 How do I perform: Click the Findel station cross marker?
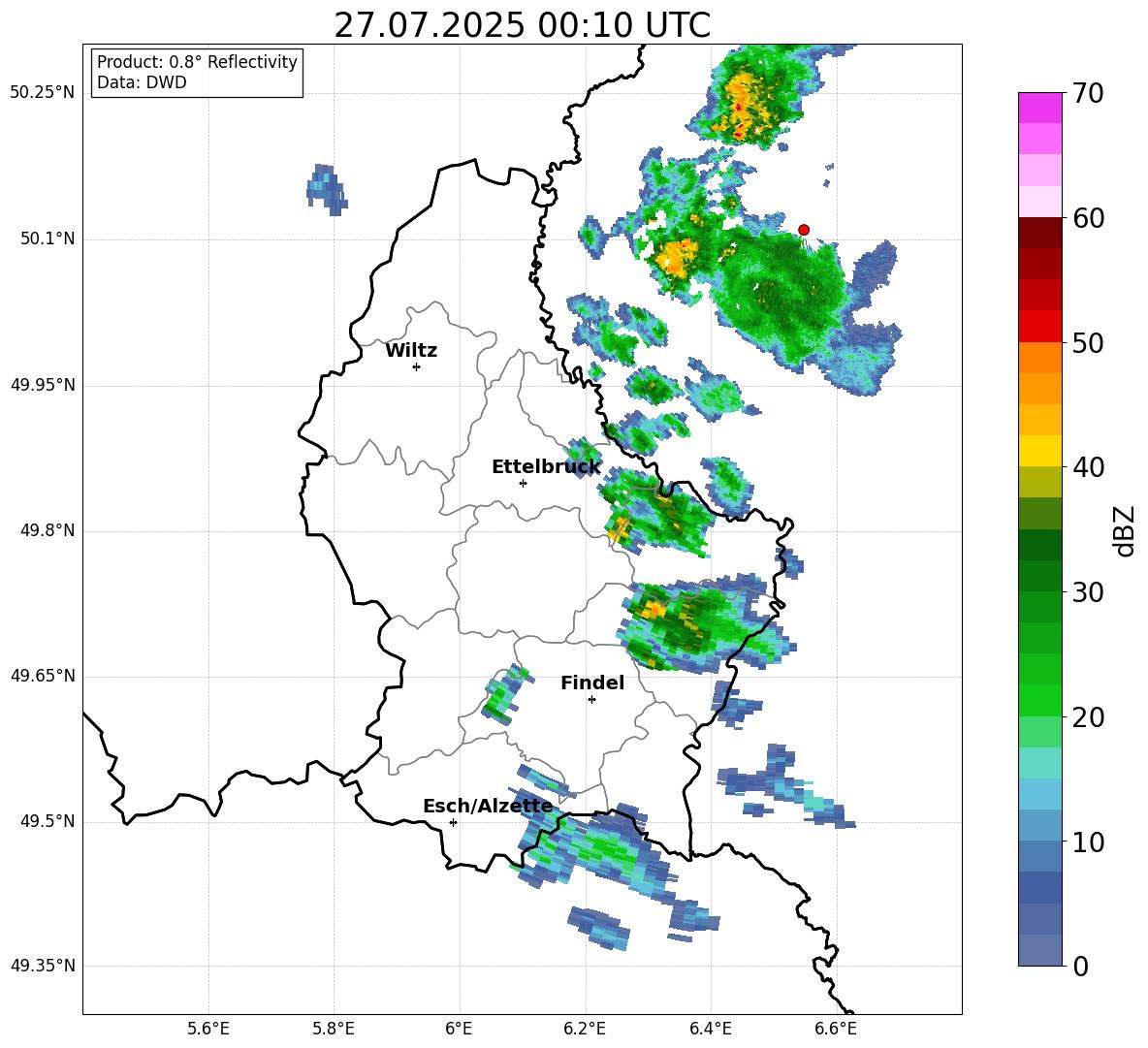click(x=591, y=700)
